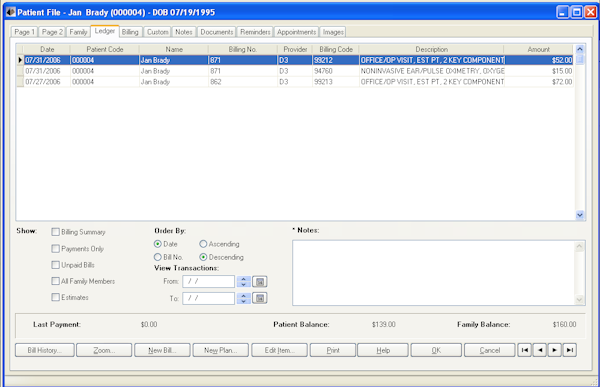Click into the To date field
Screen dimensions: 600x387
point(209,298)
